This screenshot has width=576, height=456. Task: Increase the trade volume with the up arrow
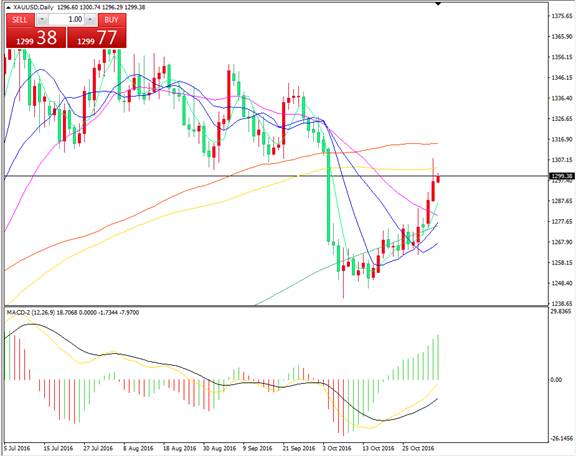(90, 19)
